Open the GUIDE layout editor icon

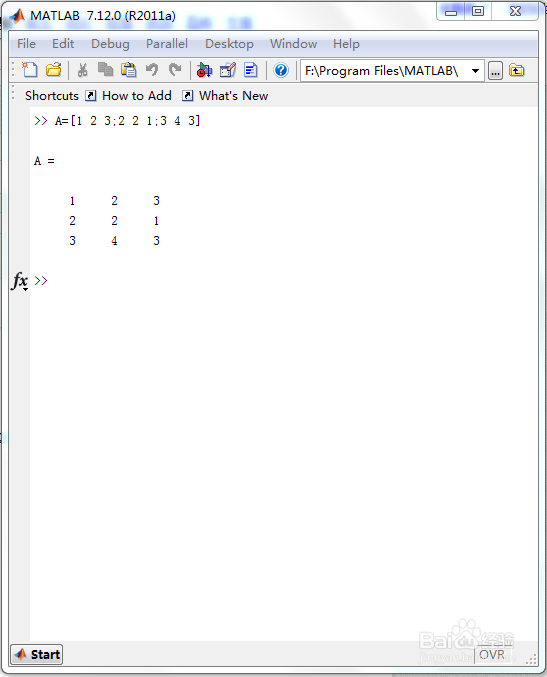point(228,70)
